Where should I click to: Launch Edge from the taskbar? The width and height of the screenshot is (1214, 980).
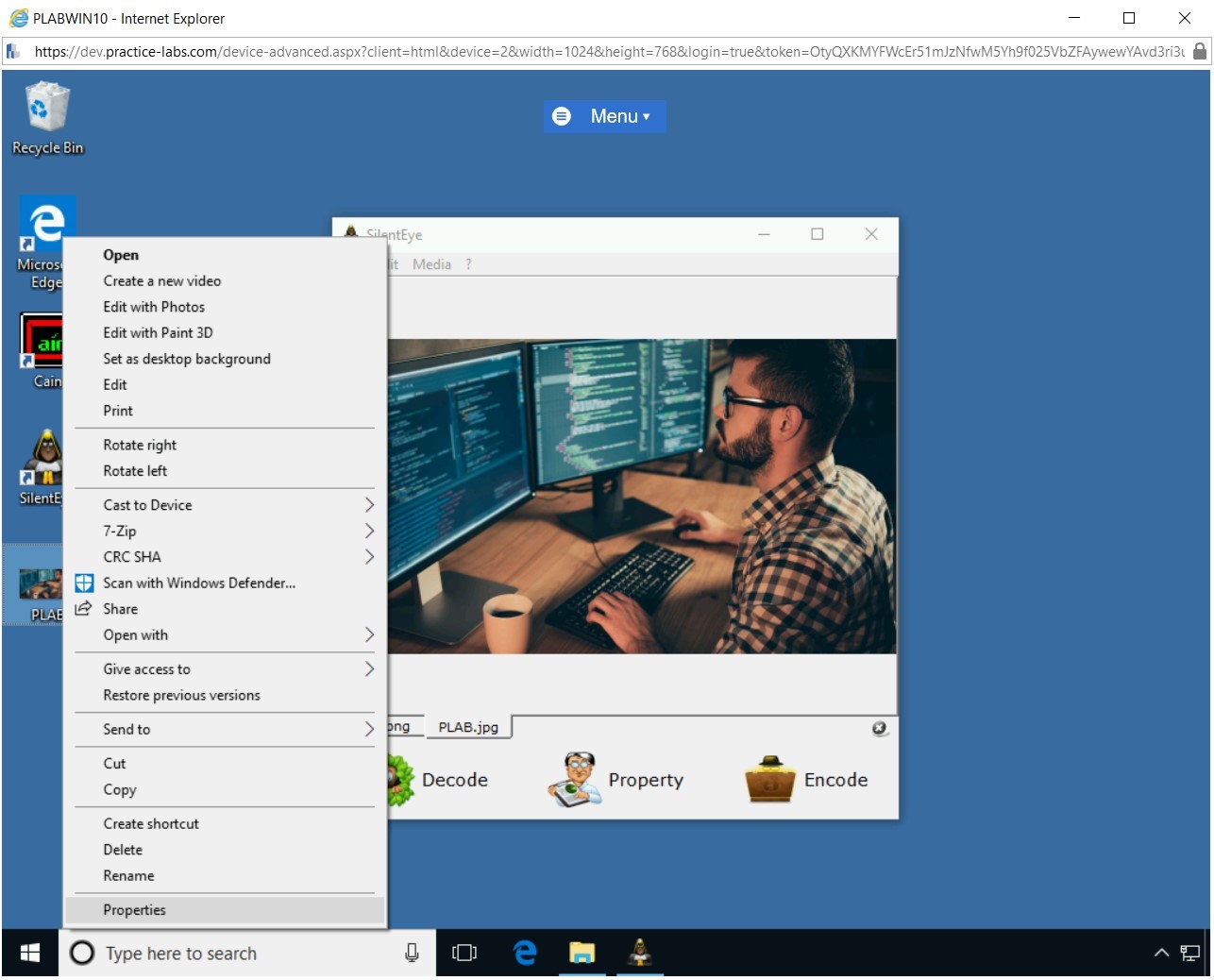click(525, 954)
